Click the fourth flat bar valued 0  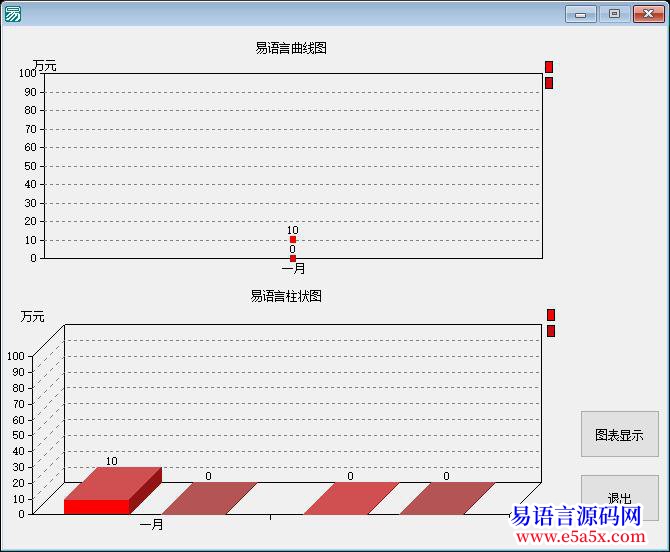(447, 497)
